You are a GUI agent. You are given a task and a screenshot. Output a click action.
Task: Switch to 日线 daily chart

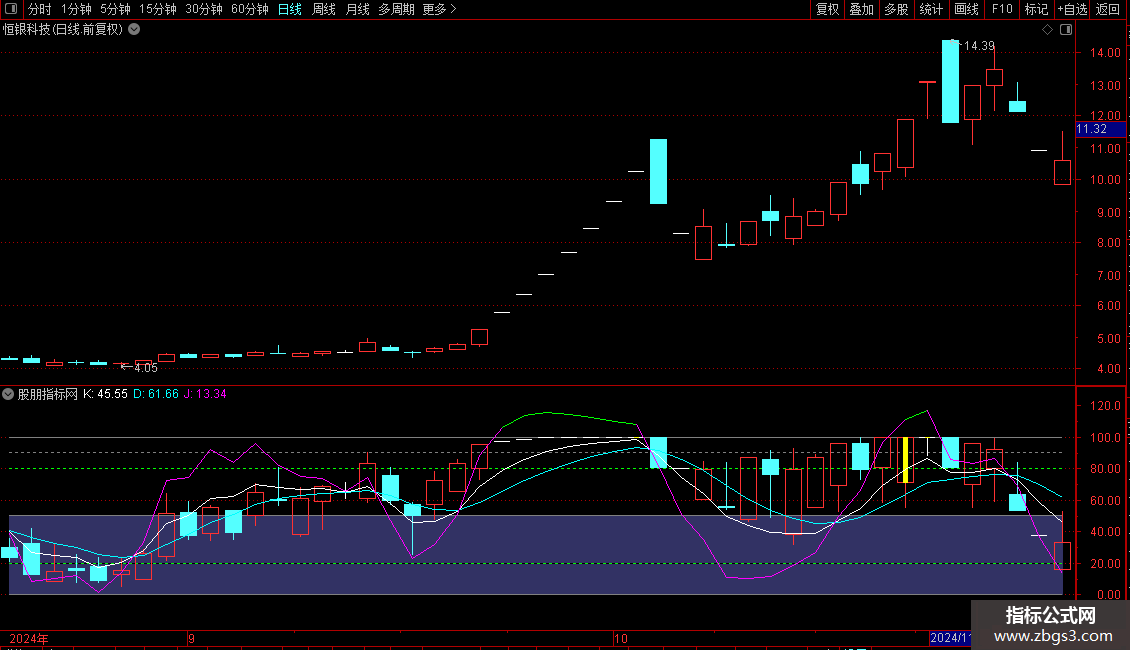[x=290, y=9]
